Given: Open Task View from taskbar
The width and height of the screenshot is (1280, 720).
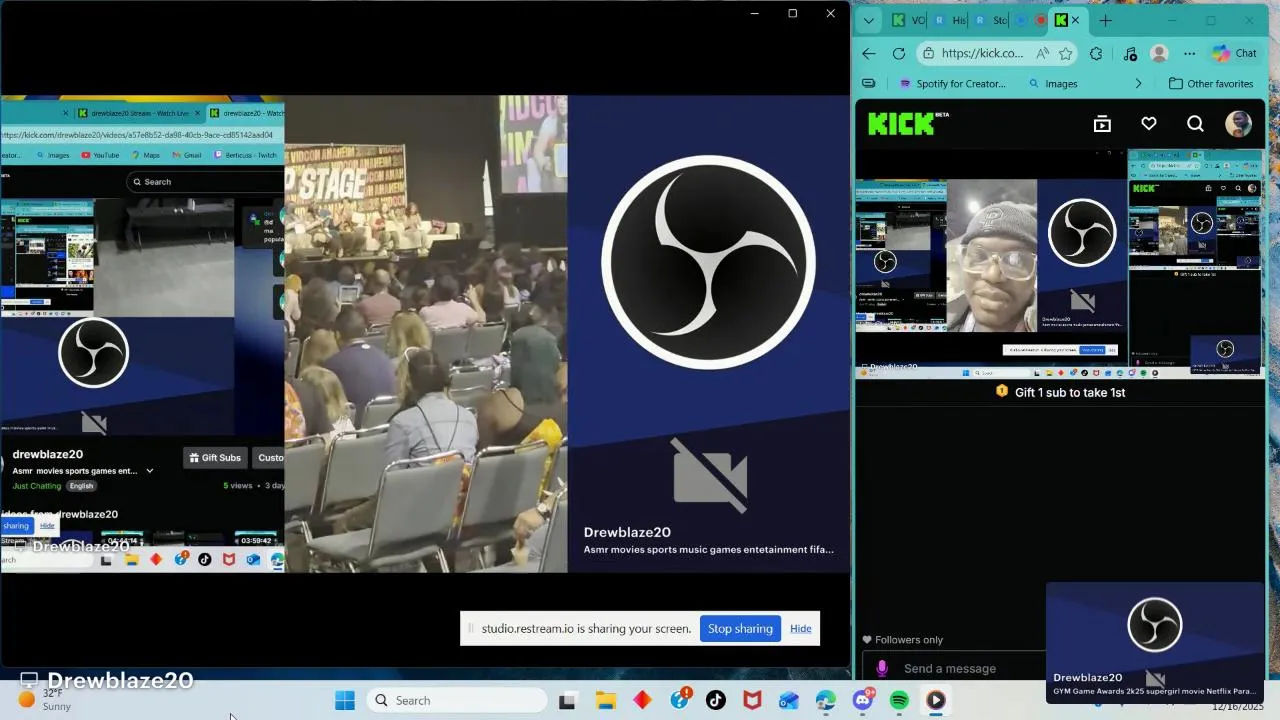Looking at the screenshot, I should (567, 701).
